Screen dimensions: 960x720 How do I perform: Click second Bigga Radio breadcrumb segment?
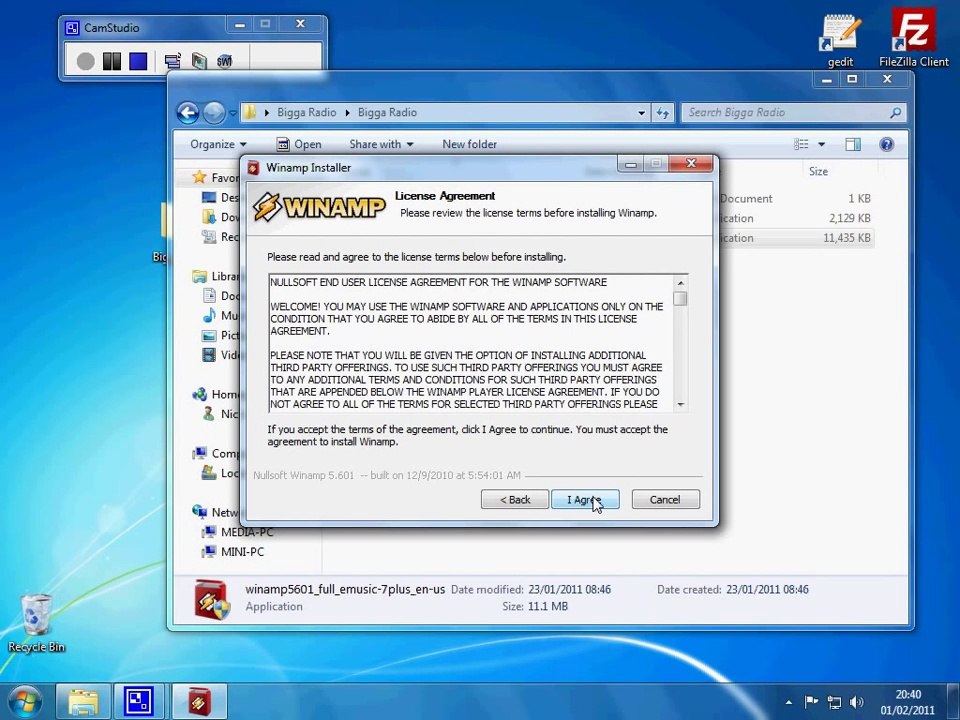coord(387,113)
